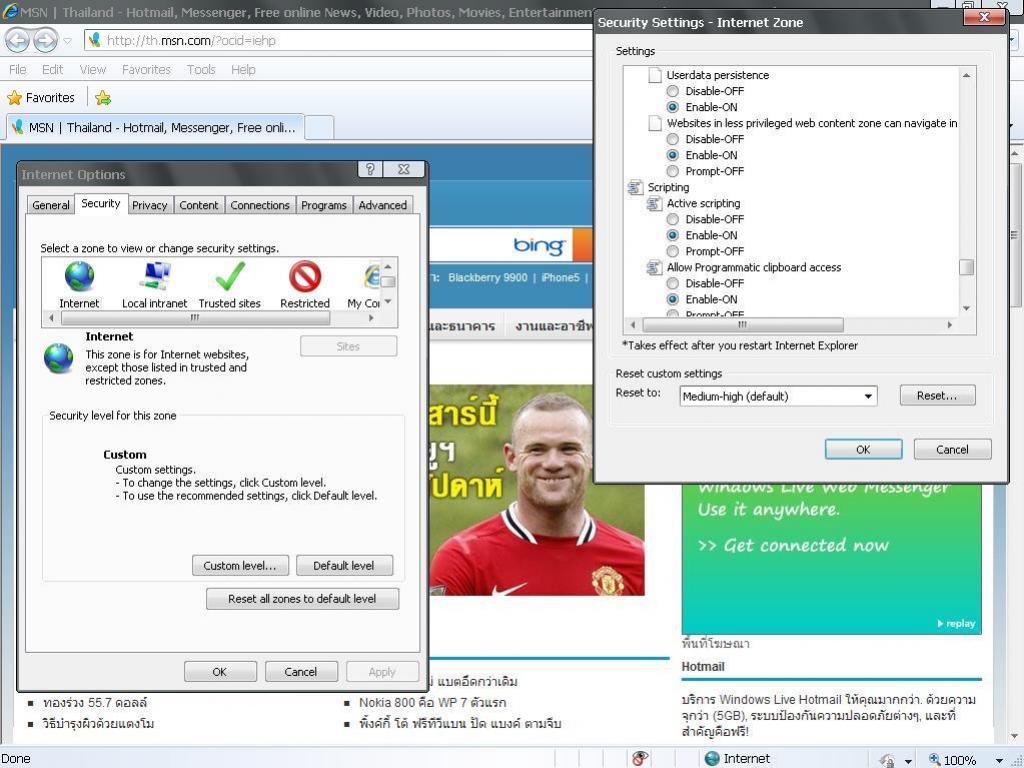Open the File menu

pos(18,70)
